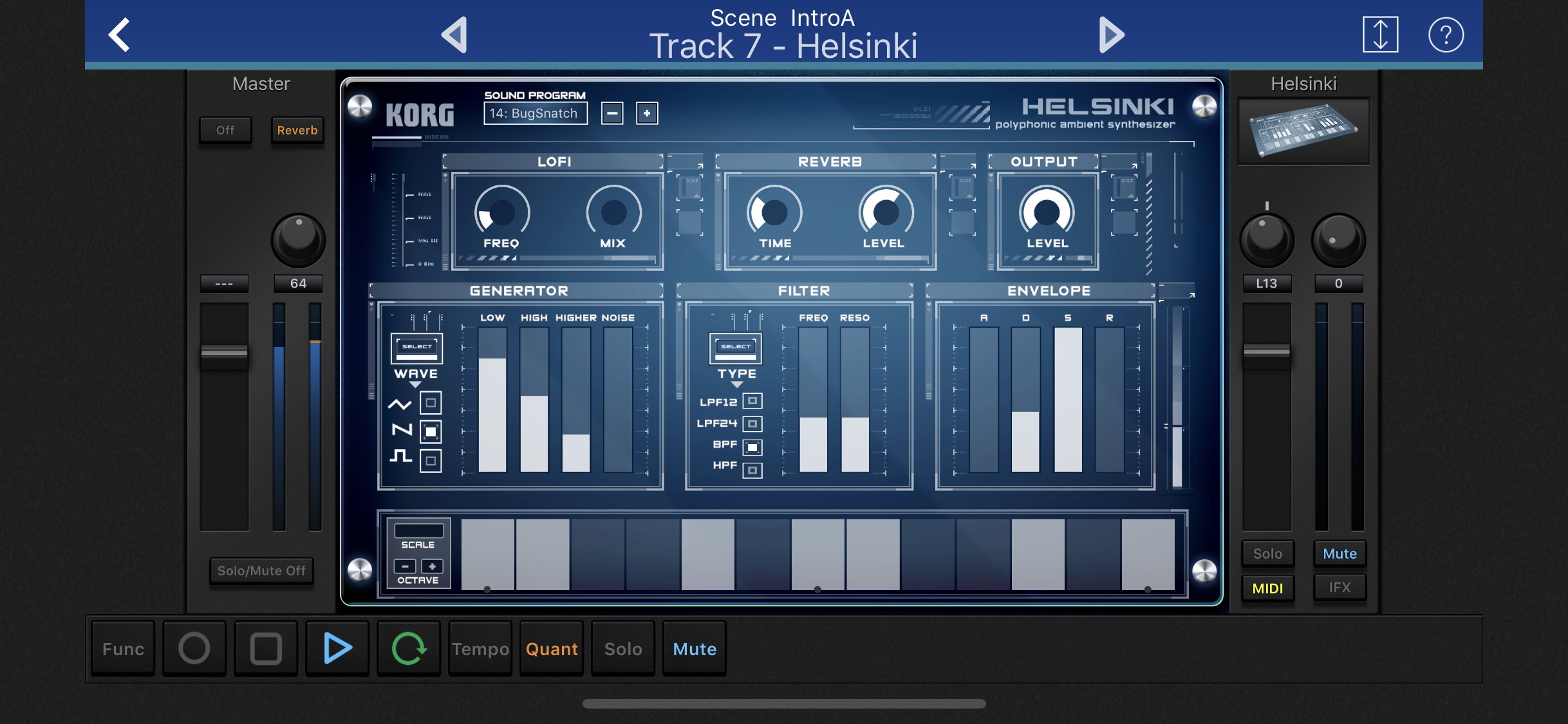This screenshot has width=1568, height=724.
Task: Choose the LPF12 filter type
Action: 752,401
